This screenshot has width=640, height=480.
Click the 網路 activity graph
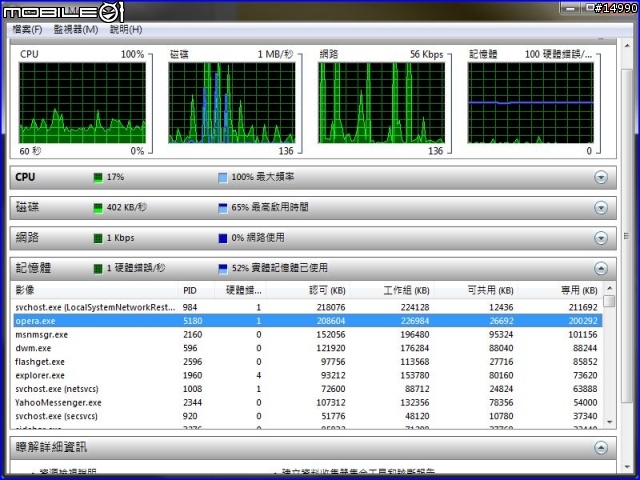point(382,103)
